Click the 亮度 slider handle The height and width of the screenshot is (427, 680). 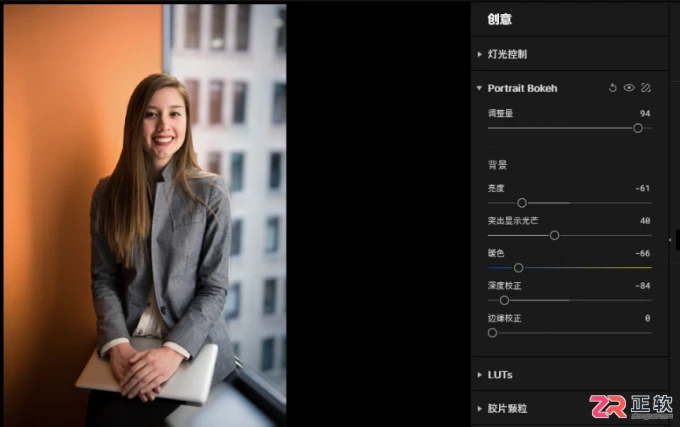522,203
